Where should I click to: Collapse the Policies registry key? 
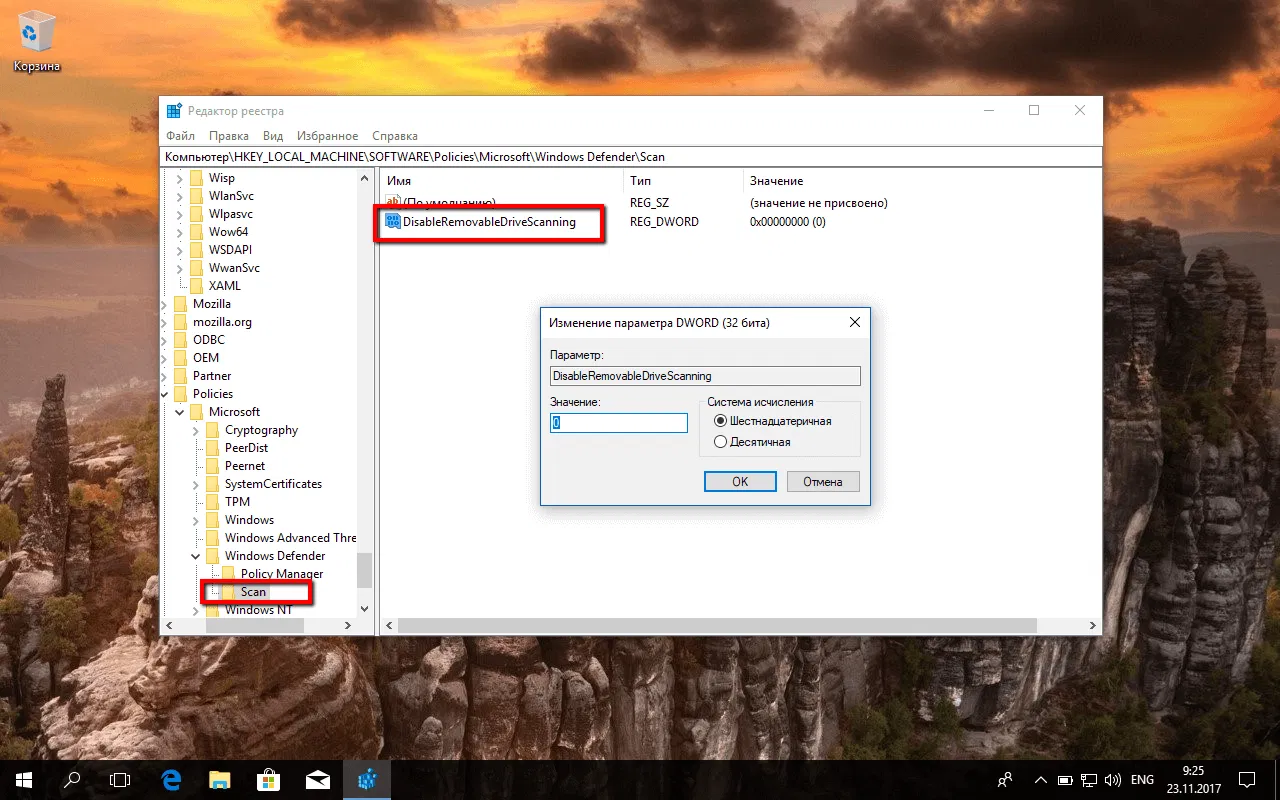pos(164,394)
